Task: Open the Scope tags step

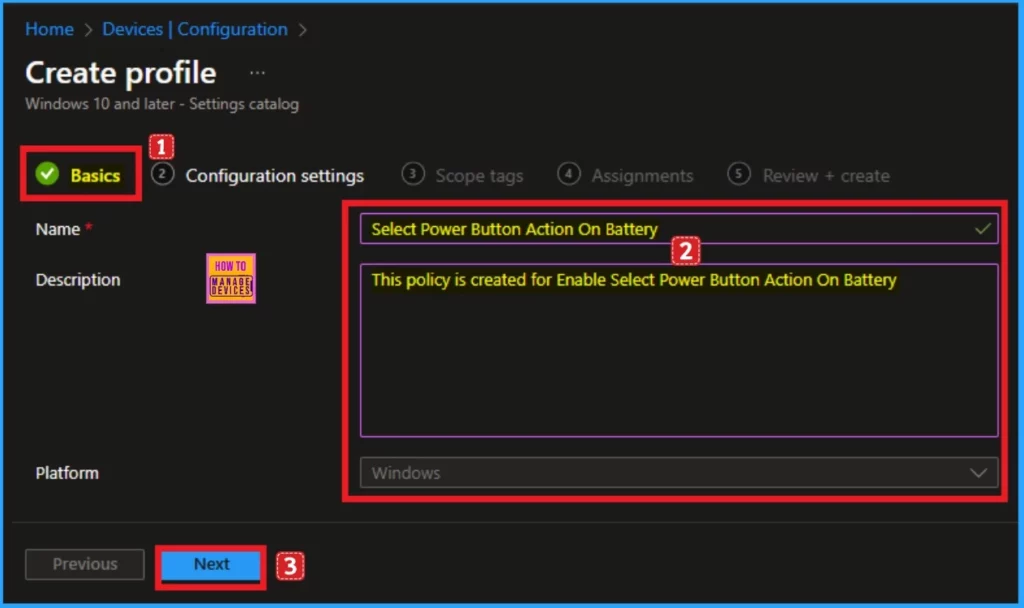Action: (479, 176)
